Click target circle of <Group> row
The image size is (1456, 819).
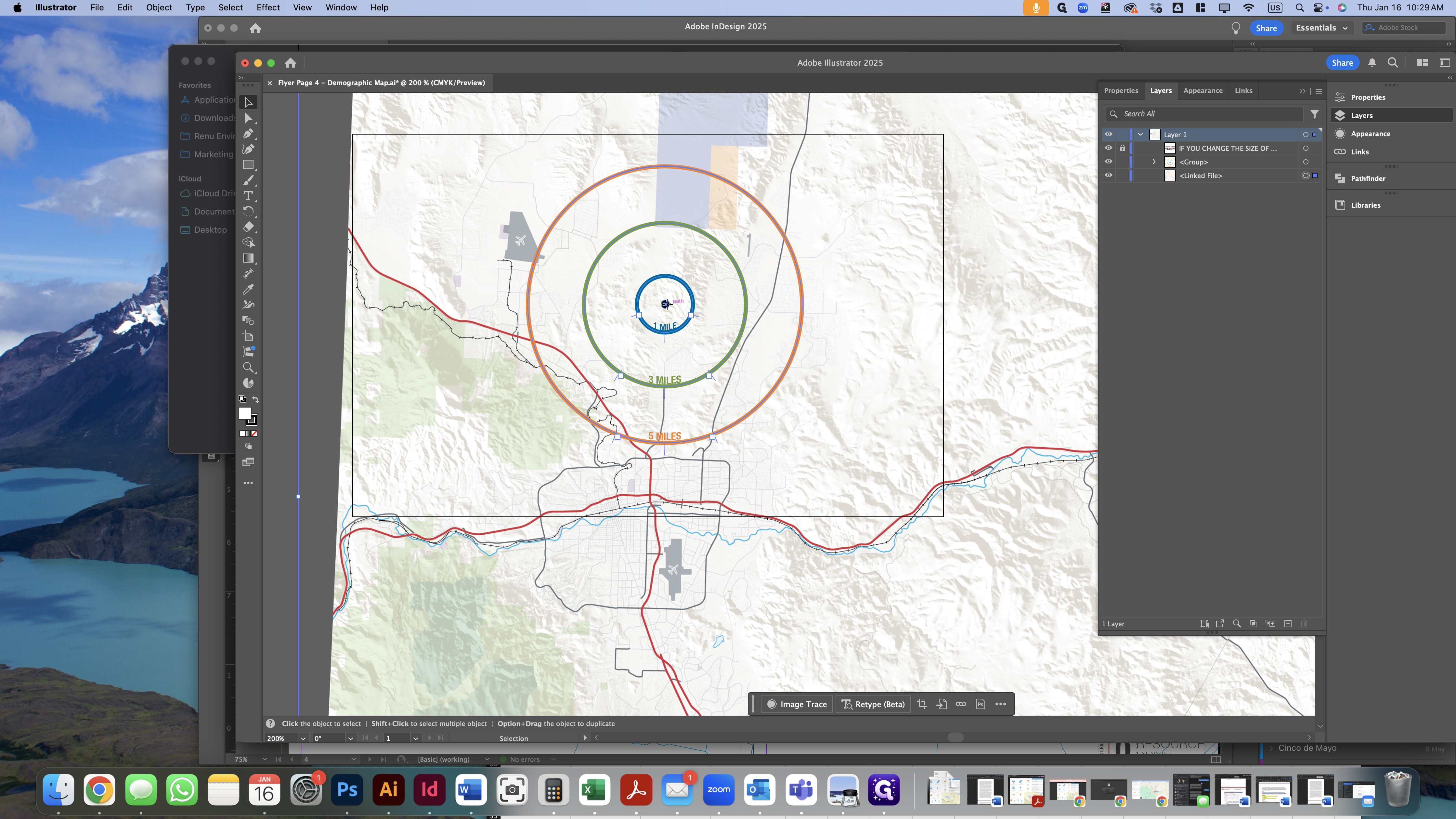(x=1306, y=162)
